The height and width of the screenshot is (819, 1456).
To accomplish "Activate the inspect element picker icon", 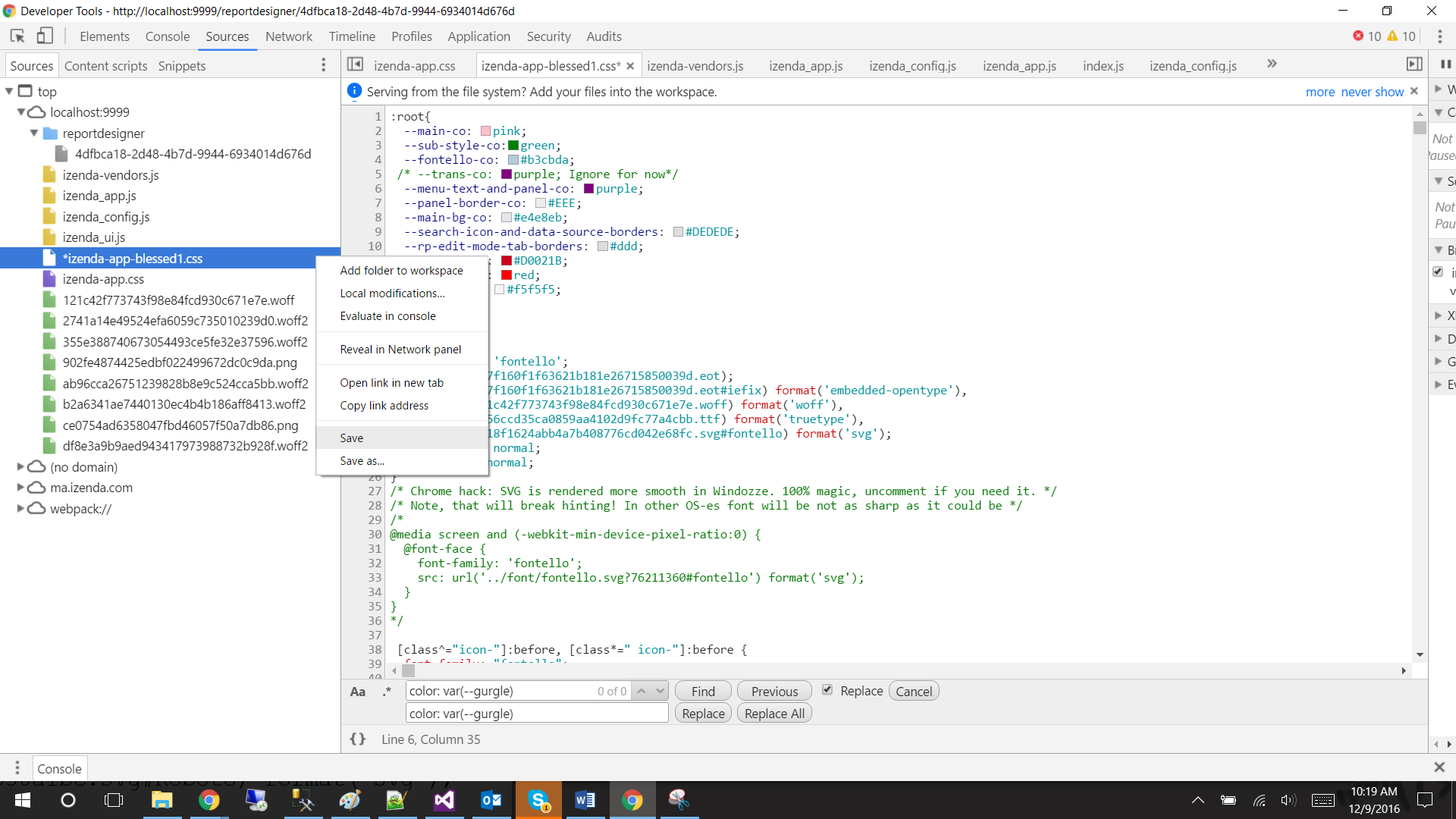I will (17, 36).
